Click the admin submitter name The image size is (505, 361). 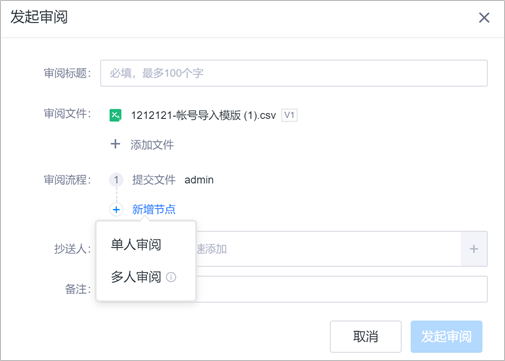pos(199,180)
